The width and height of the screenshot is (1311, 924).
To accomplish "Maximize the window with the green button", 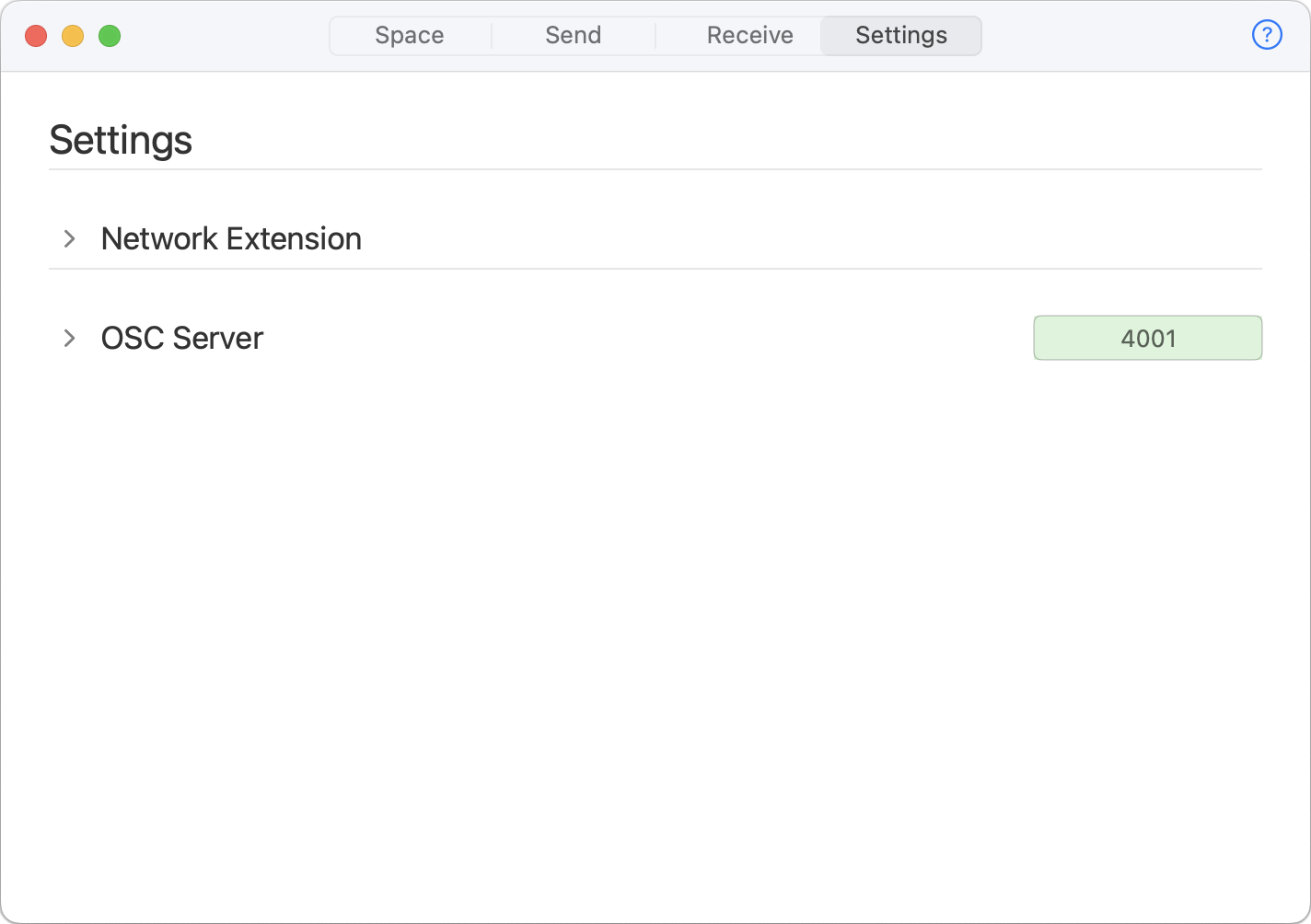I will point(110,36).
